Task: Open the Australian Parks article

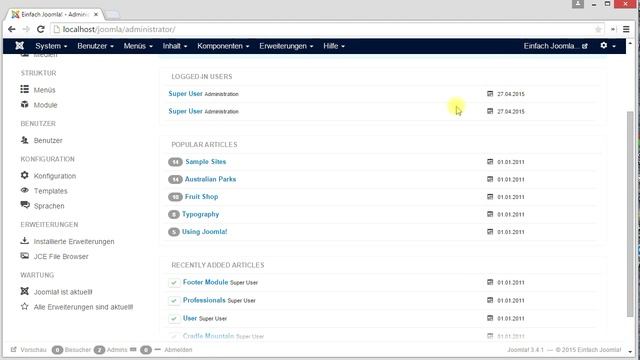Action: click(x=210, y=179)
